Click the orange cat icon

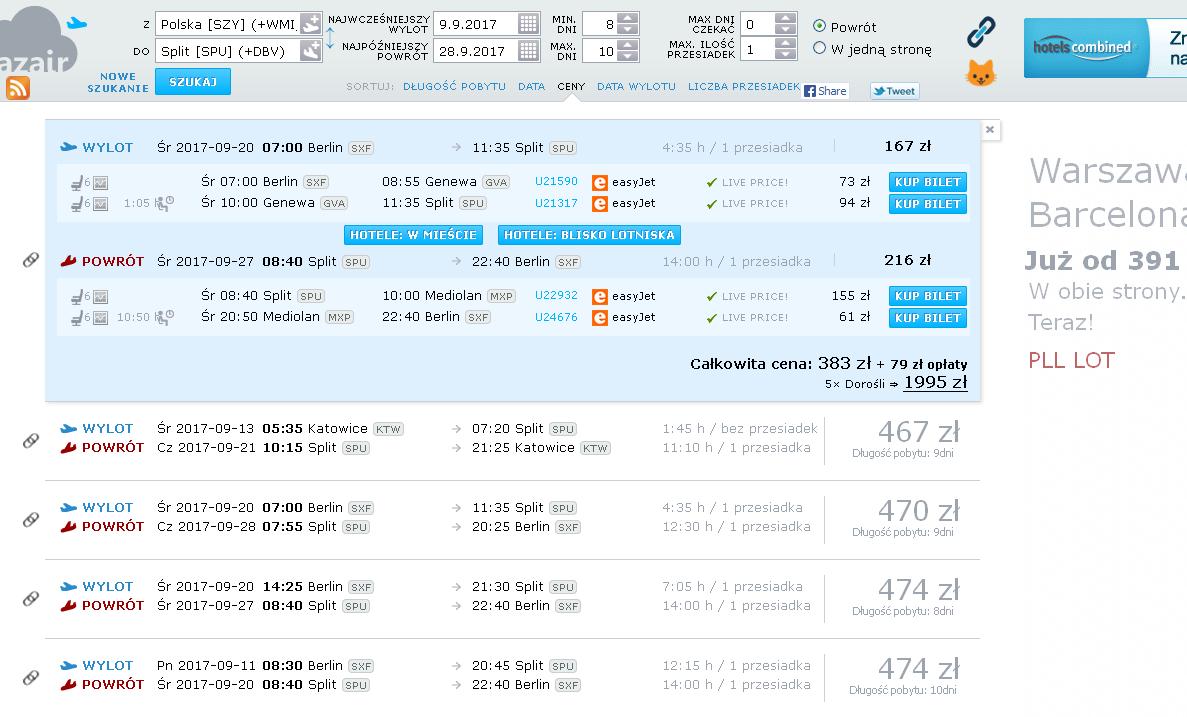tap(980, 73)
